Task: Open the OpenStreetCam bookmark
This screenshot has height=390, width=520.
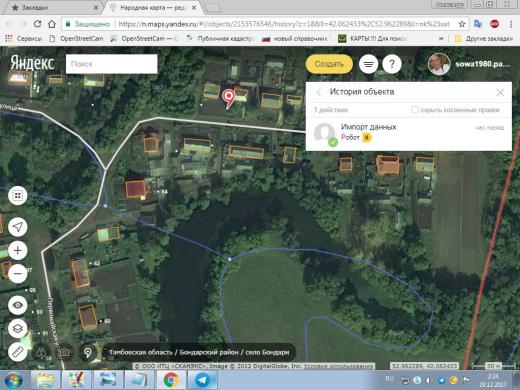Action: [x=76, y=39]
